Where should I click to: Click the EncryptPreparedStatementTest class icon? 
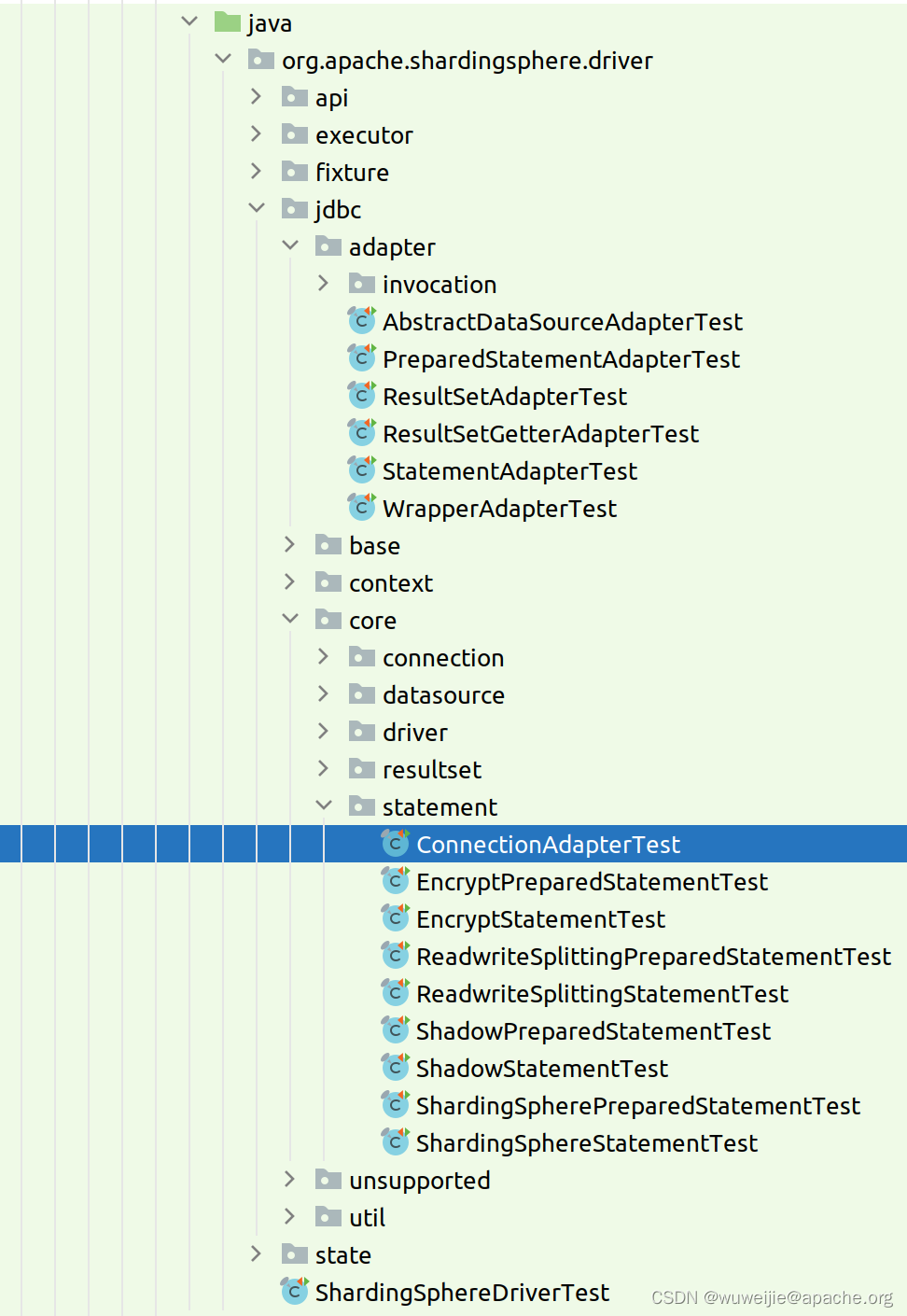tap(395, 881)
